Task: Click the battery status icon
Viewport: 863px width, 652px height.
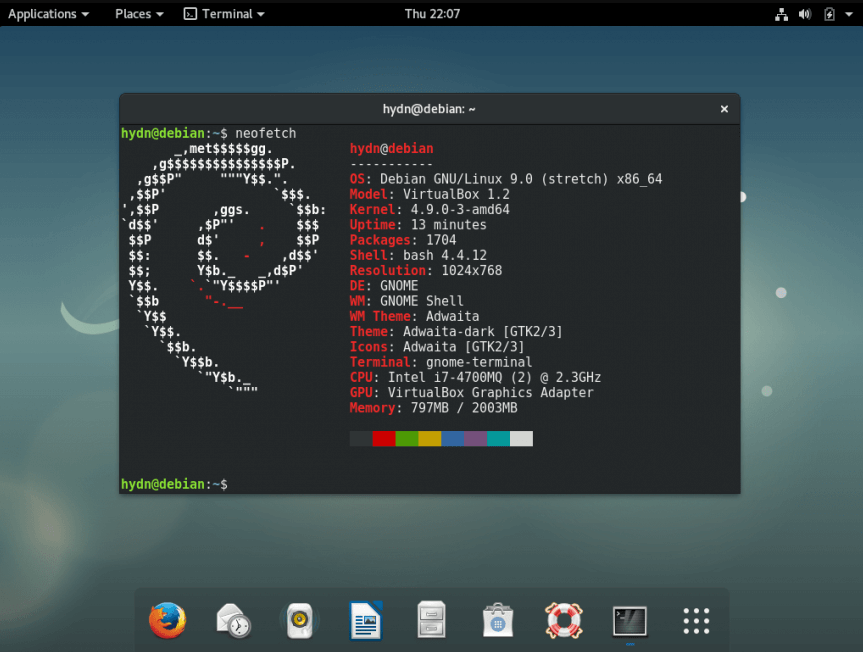Action: pyautogui.click(x=829, y=14)
